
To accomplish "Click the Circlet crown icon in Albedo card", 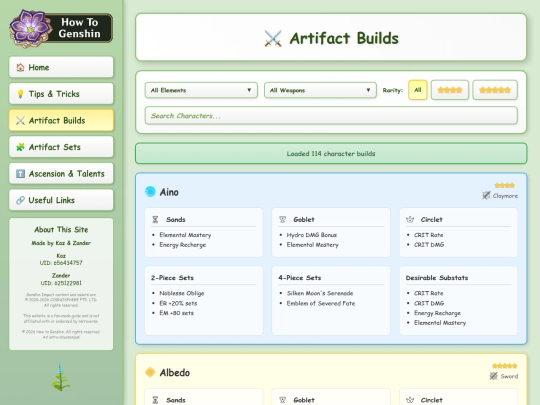I will click(410, 400).
